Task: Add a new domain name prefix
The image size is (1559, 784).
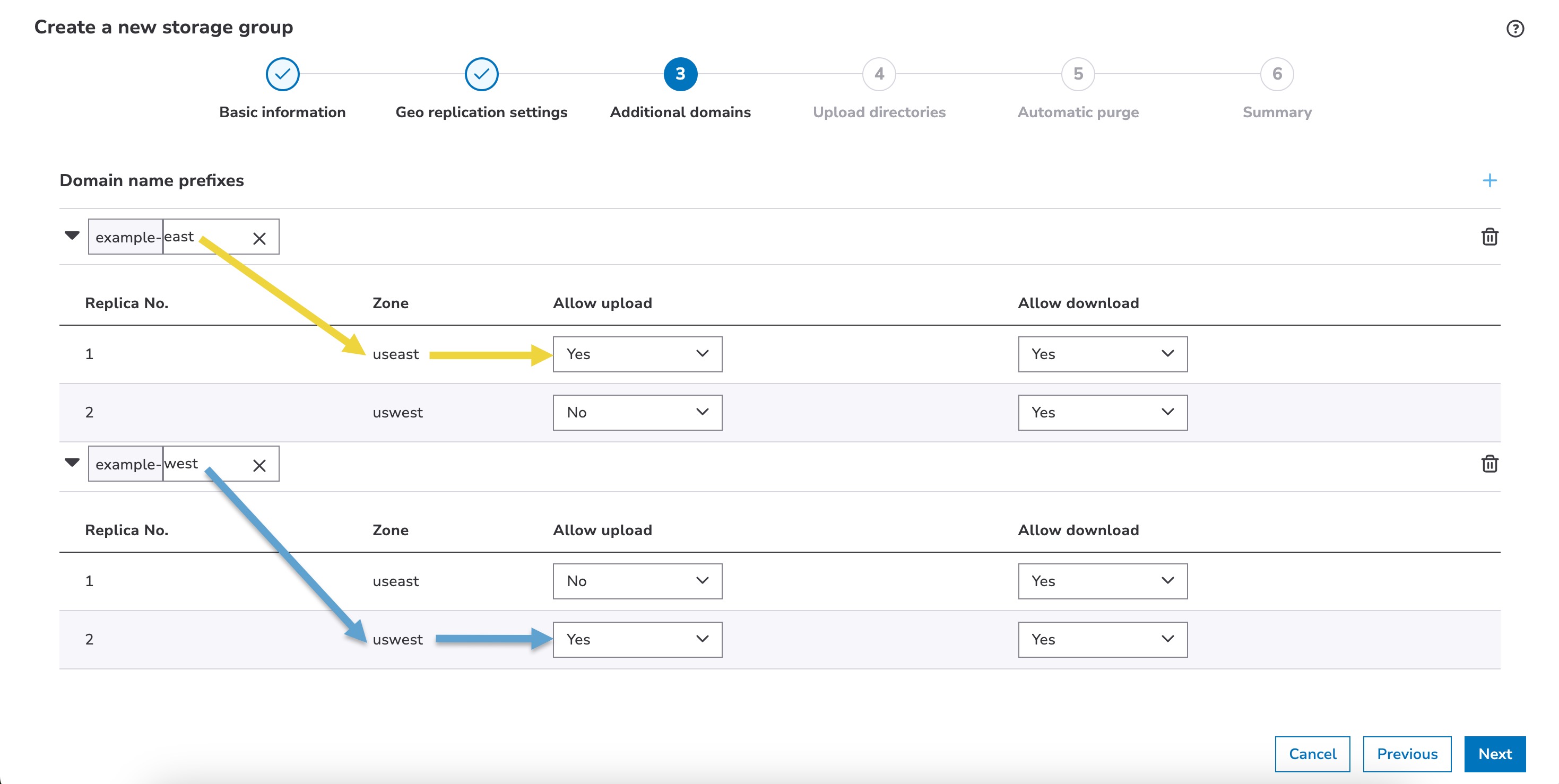Action: (1489, 180)
